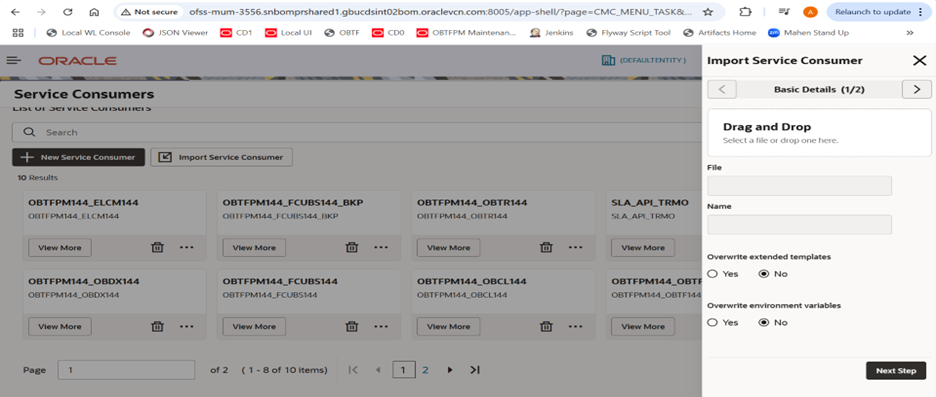Switch to page 2 of results
The image size is (936, 397).
point(426,370)
